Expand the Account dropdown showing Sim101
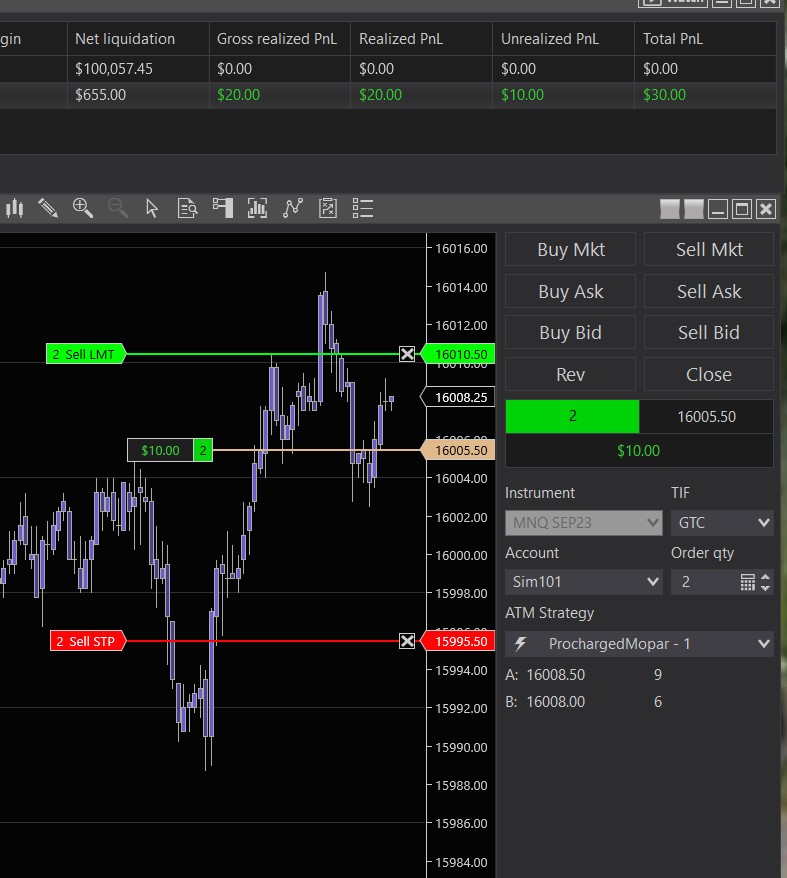The height and width of the screenshot is (878, 787). tap(583, 581)
